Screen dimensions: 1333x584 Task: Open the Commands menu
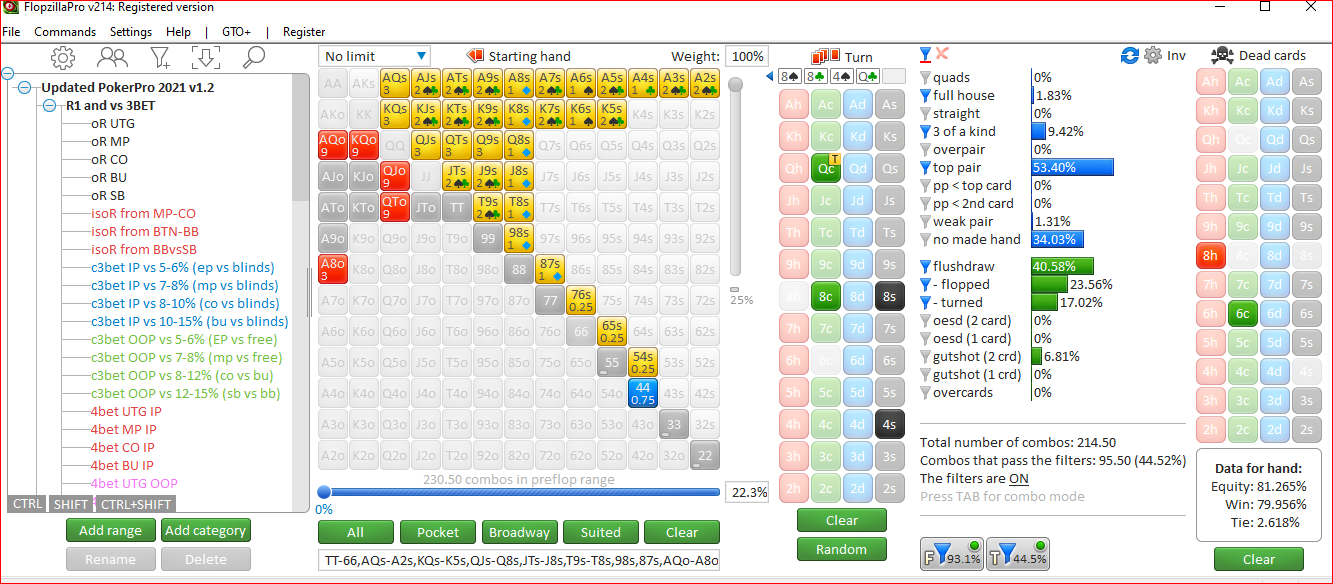(x=65, y=32)
